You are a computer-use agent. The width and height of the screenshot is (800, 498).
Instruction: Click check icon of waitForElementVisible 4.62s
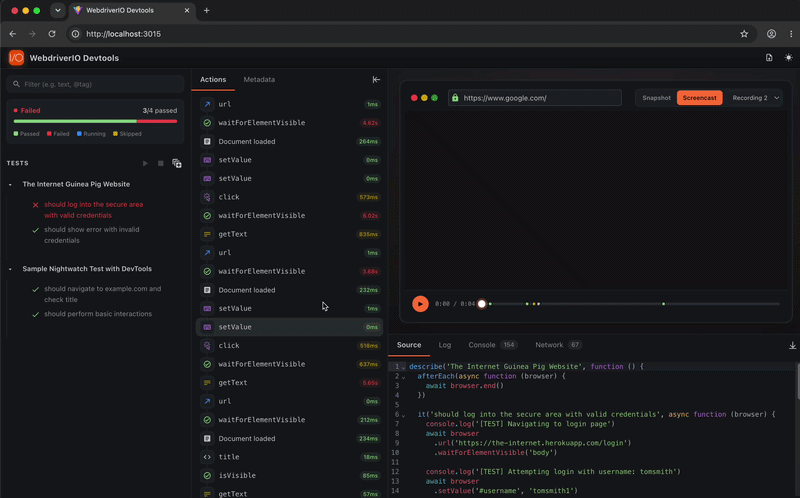pyautogui.click(x=207, y=122)
